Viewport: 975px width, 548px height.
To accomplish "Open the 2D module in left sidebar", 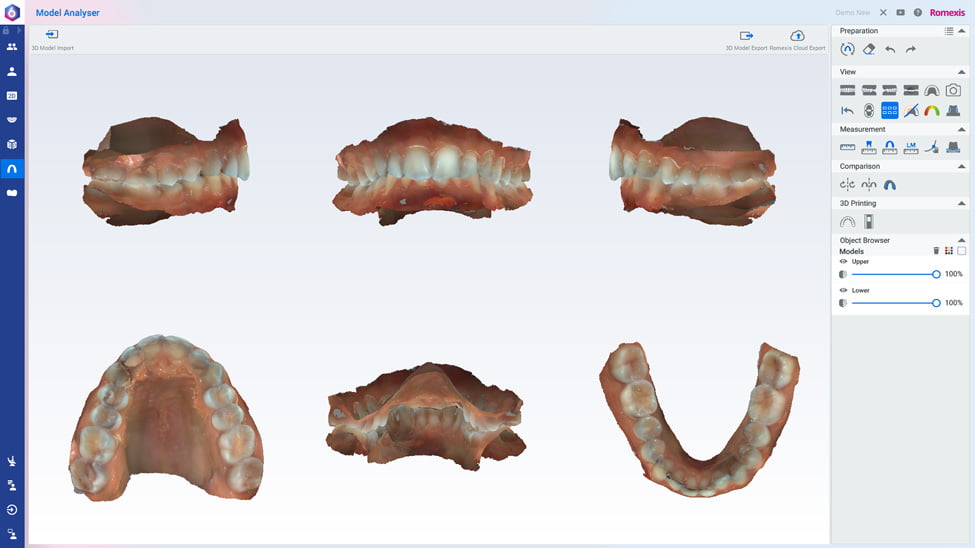I will (12, 96).
